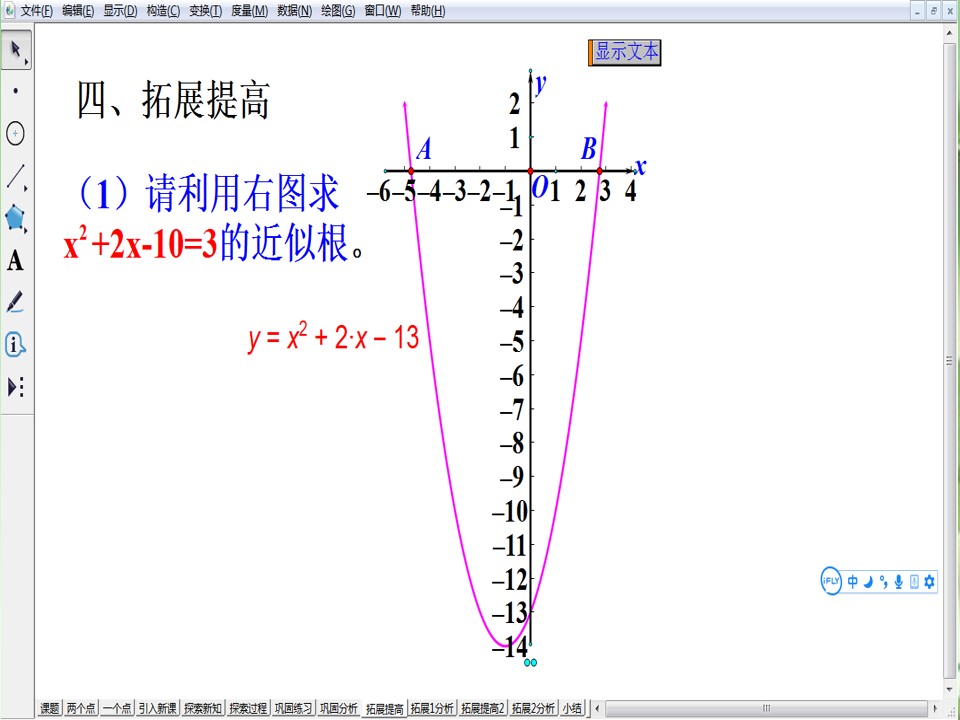
Task: Open the 编辑(E) menu
Action: pos(78,10)
